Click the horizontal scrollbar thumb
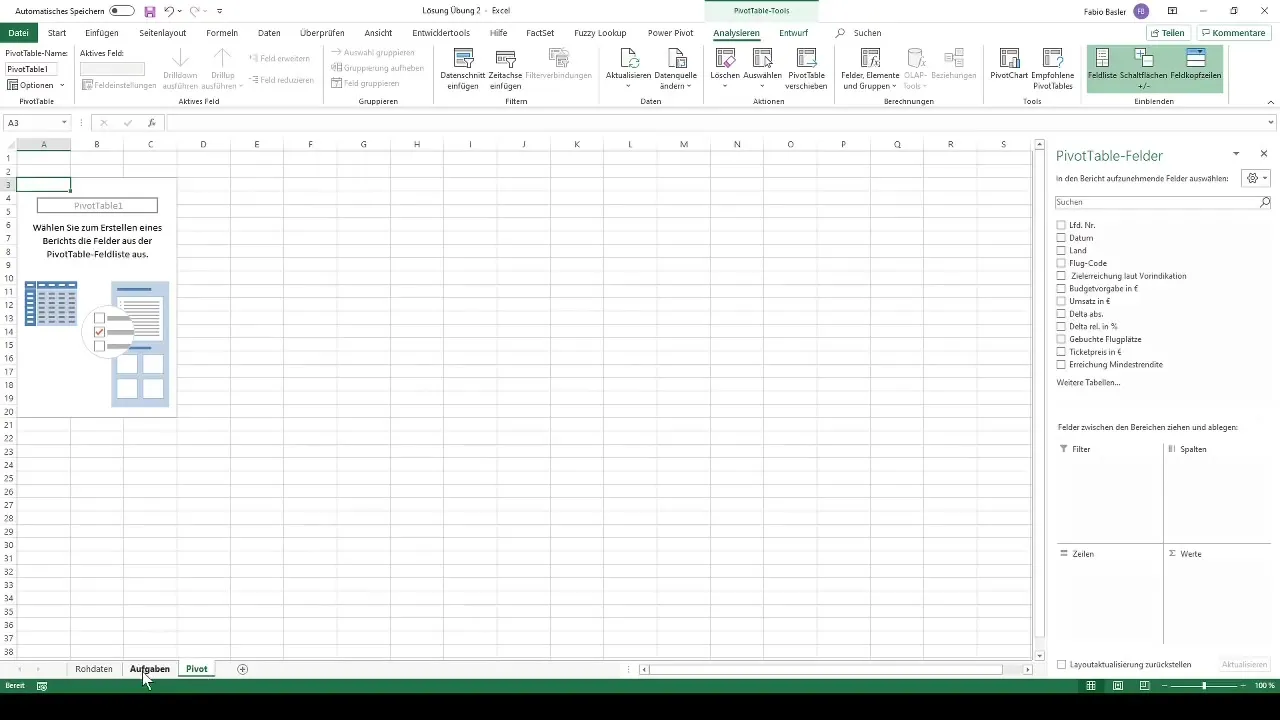 click(x=826, y=670)
